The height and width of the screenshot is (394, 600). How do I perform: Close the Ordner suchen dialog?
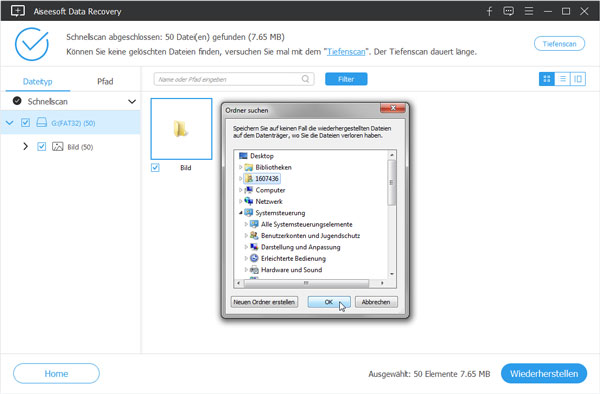point(393,108)
